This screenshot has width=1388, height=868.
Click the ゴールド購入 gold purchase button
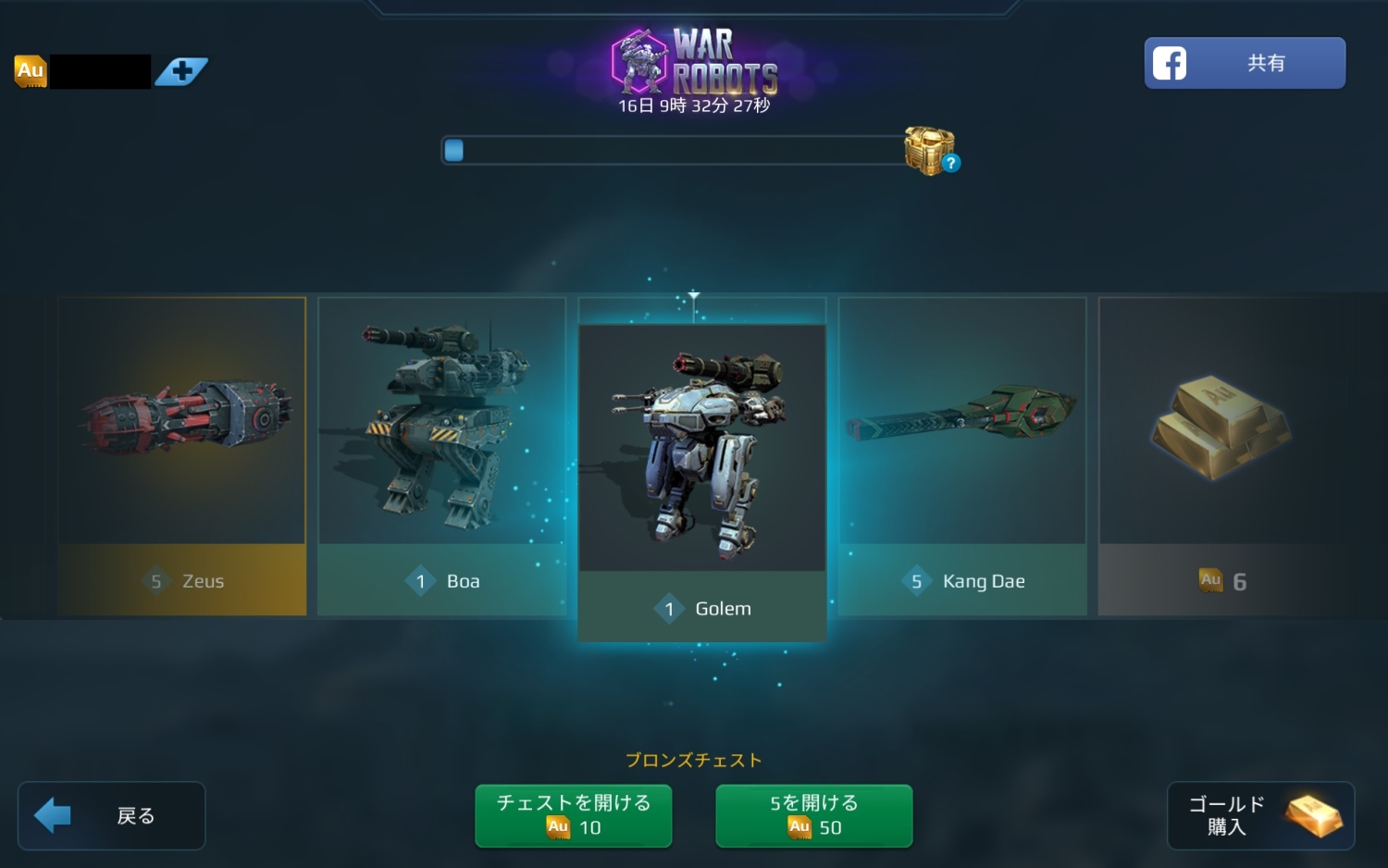tap(1261, 815)
